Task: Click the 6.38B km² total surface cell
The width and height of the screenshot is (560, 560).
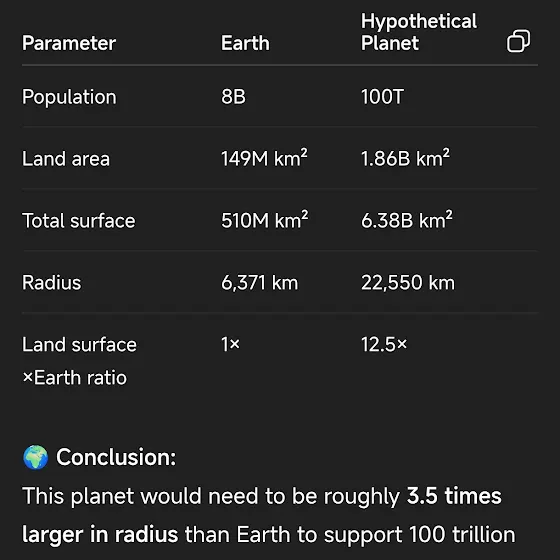Action: point(407,220)
